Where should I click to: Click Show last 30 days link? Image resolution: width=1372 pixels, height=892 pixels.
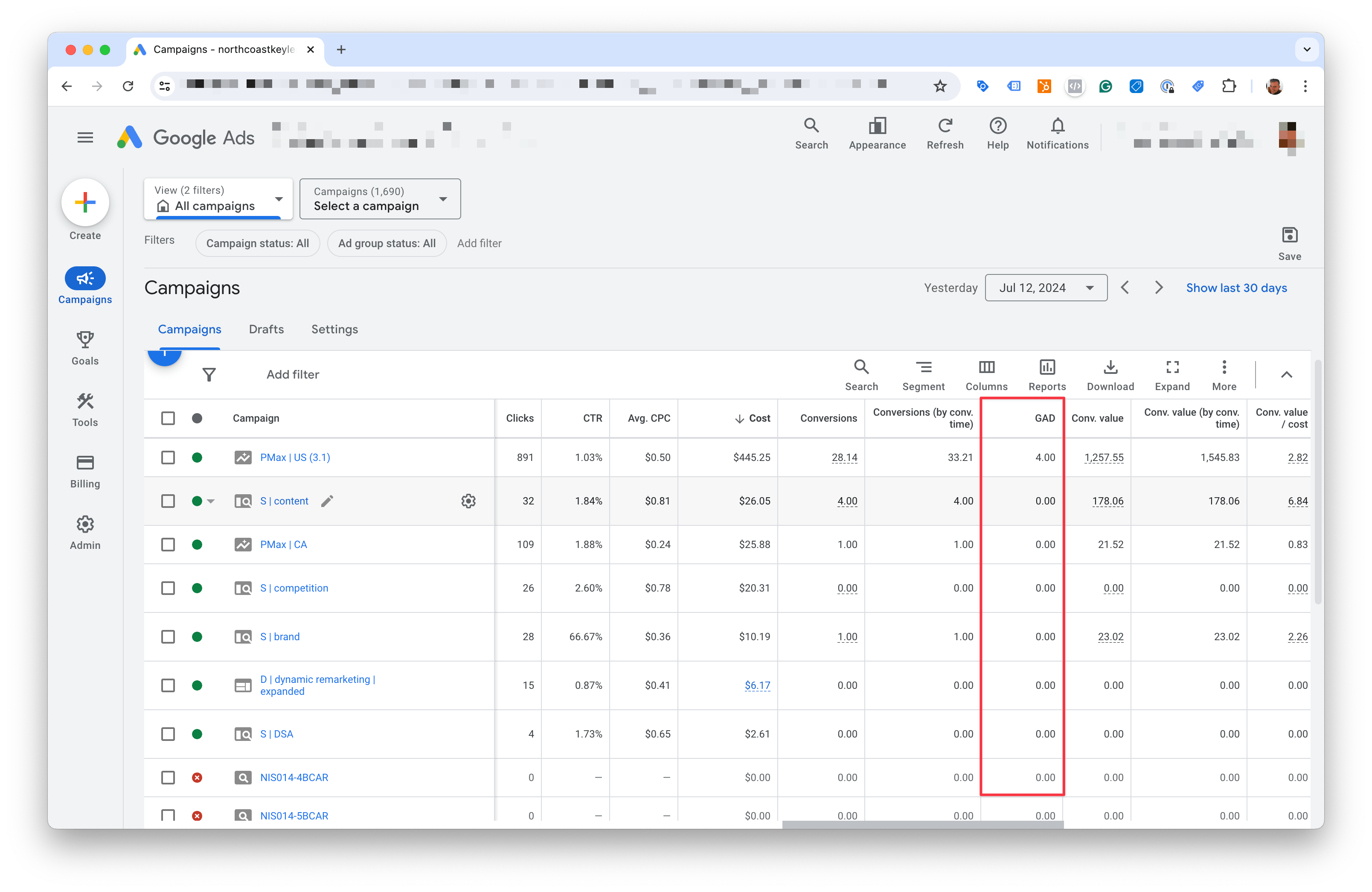(x=1236, y=287)
